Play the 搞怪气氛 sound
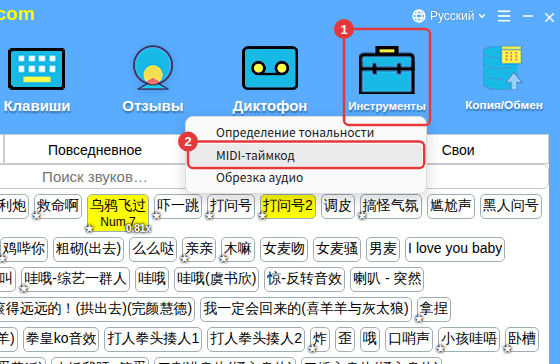 pyautogui.click(x=391, y=206)
